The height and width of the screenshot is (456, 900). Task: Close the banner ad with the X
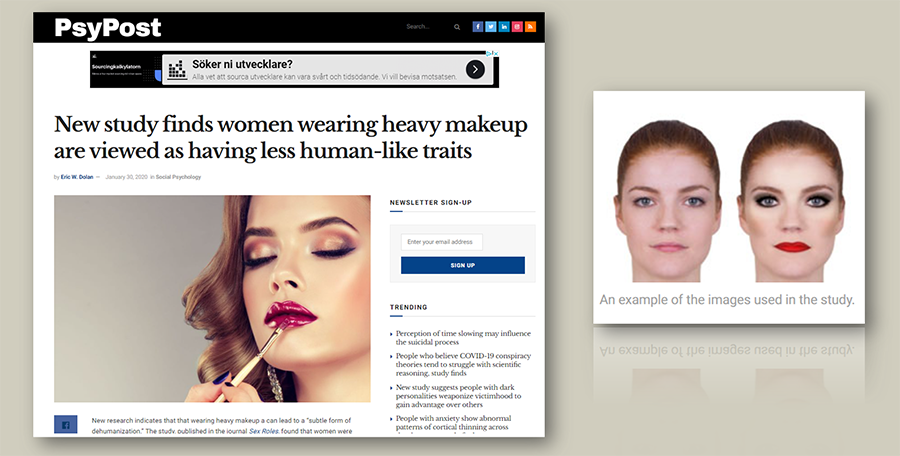(x=496, y=53)
